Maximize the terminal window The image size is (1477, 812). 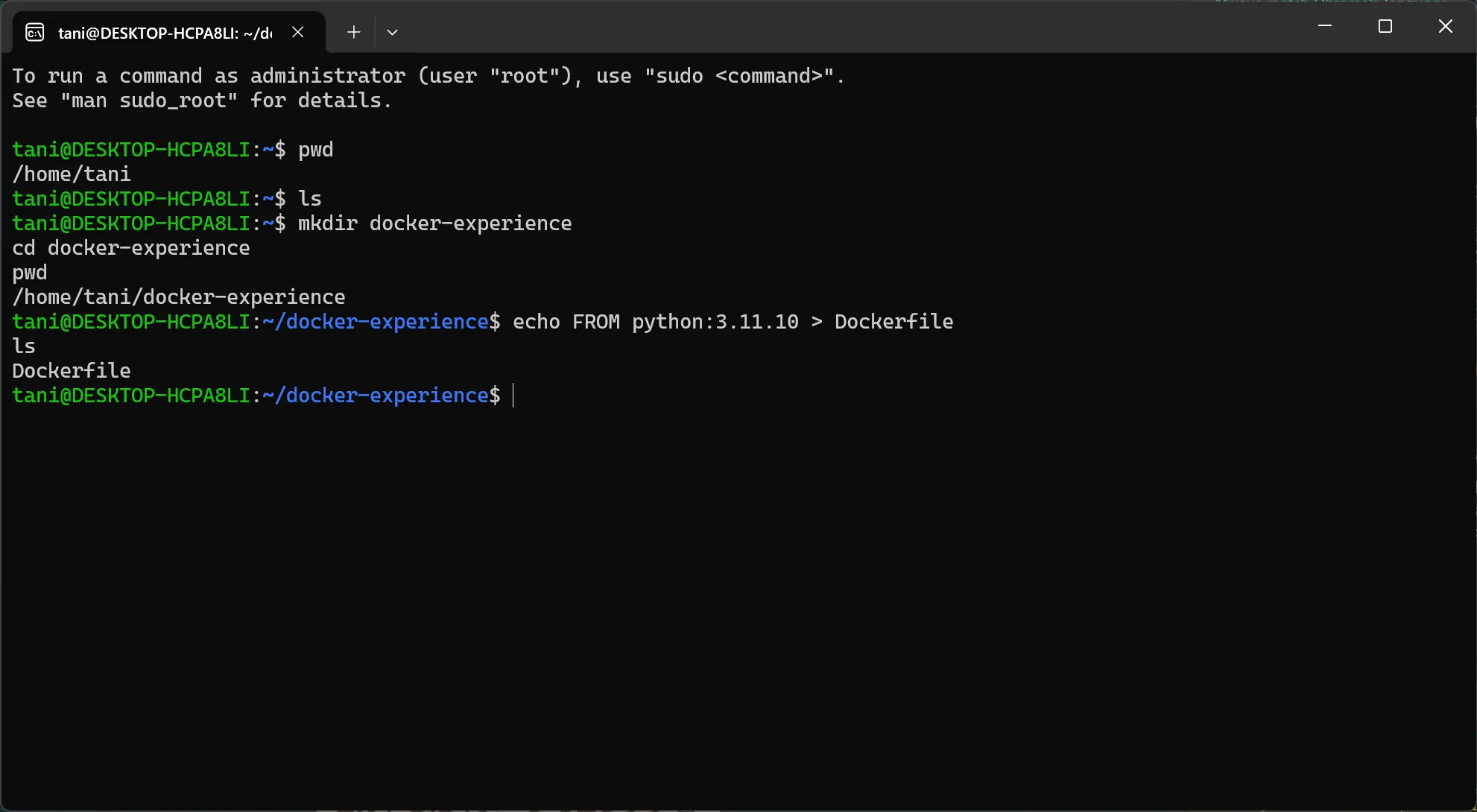(1385, 26)
